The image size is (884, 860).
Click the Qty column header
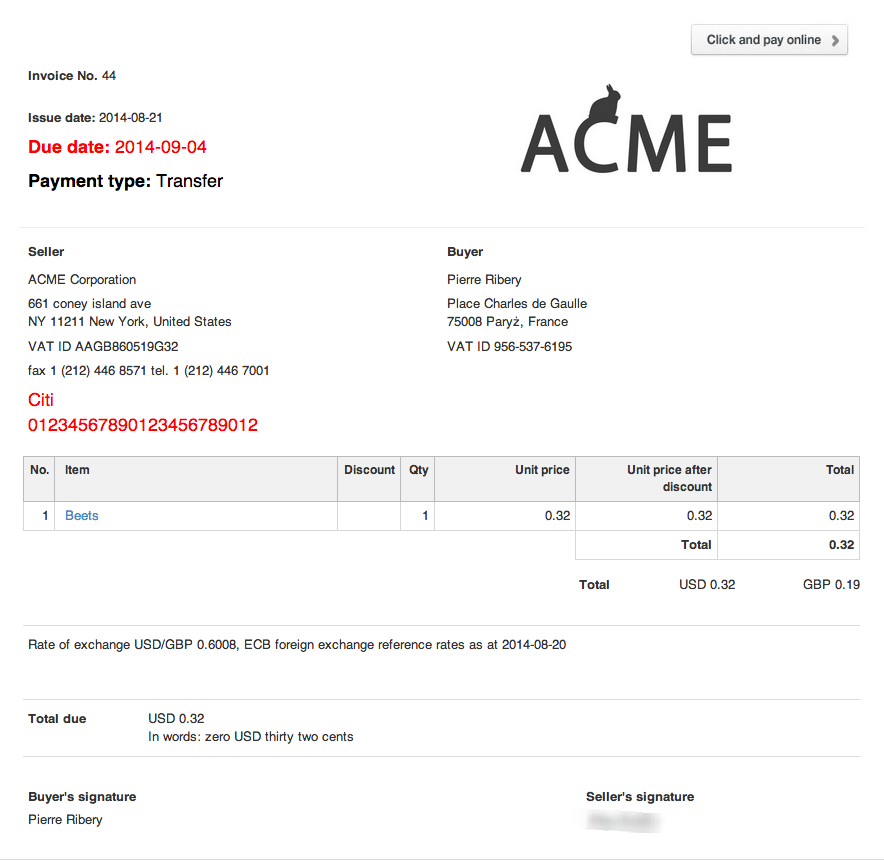click(x=418, y=470)
